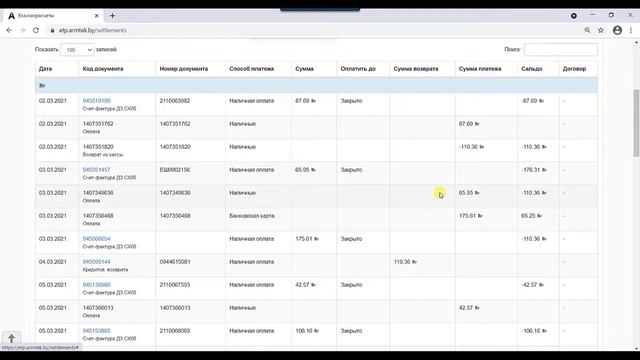Close the Взаиморасчеты browser tab
The height and width of the screenshot is (360, 640).
(x=97, y=16)
